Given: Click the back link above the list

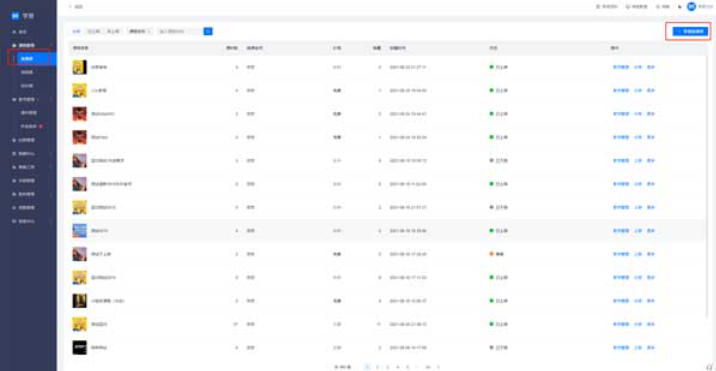Looking at the screenshot, I should point(76,6).
